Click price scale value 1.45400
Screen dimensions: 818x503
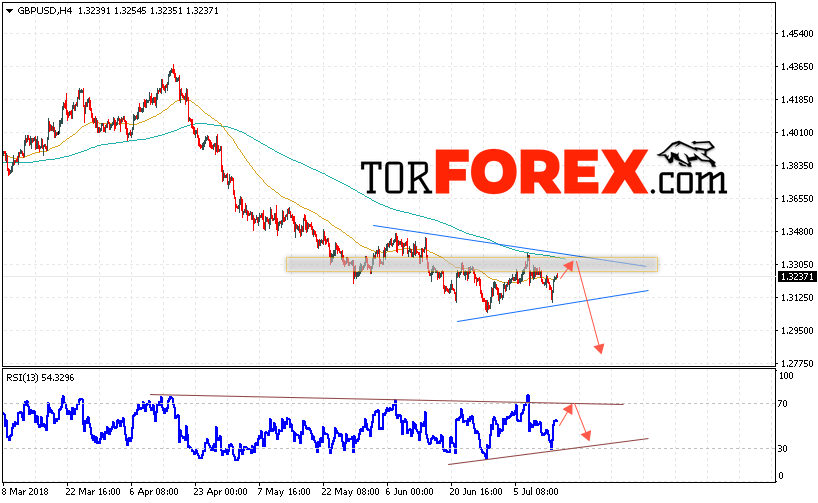[797, 34]
